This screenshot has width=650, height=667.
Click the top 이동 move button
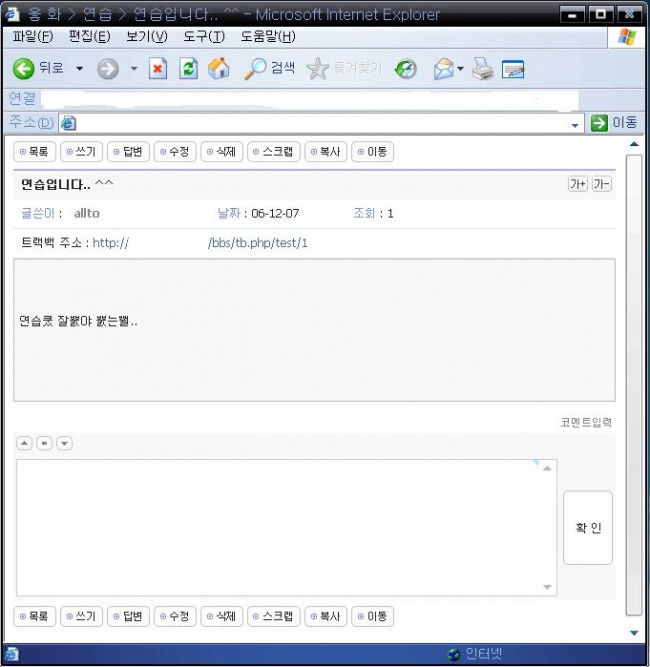point(373,152)
